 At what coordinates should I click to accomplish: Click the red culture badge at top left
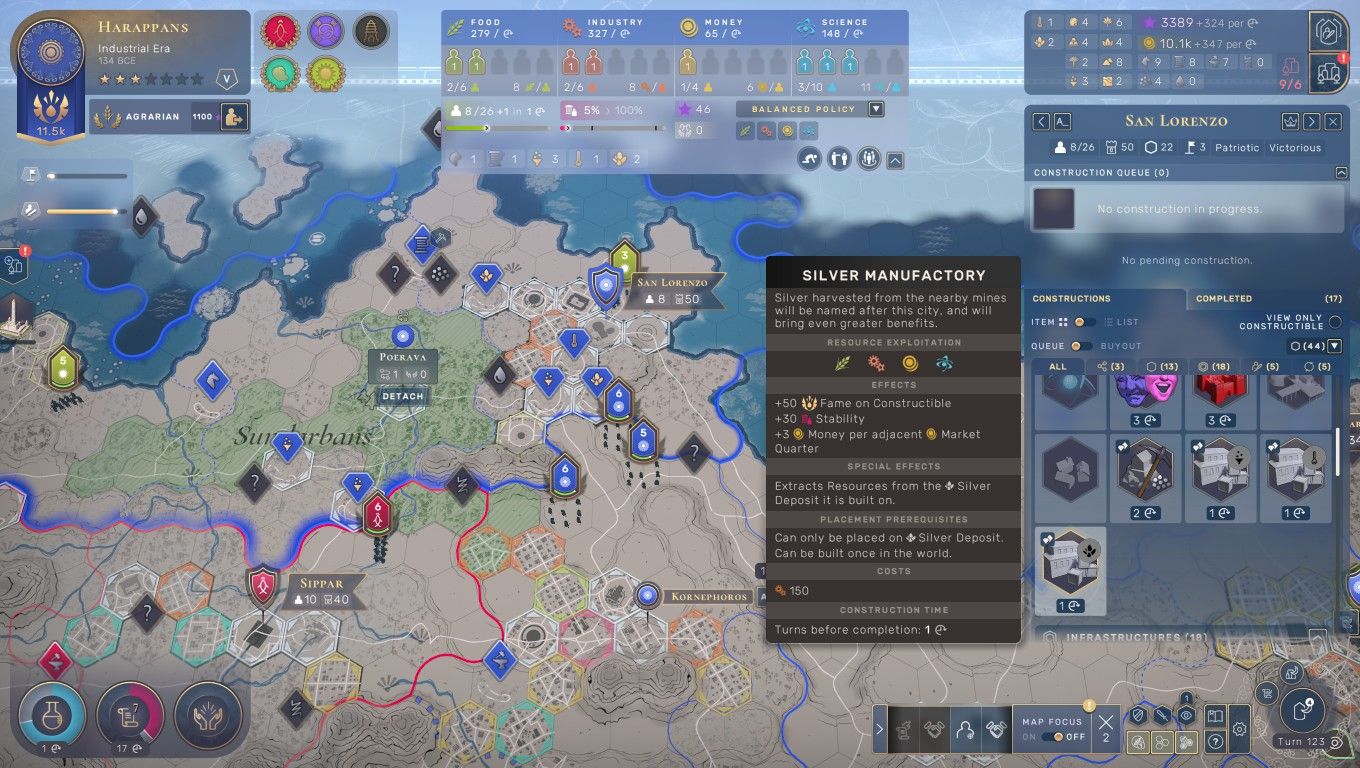[281, 31]
